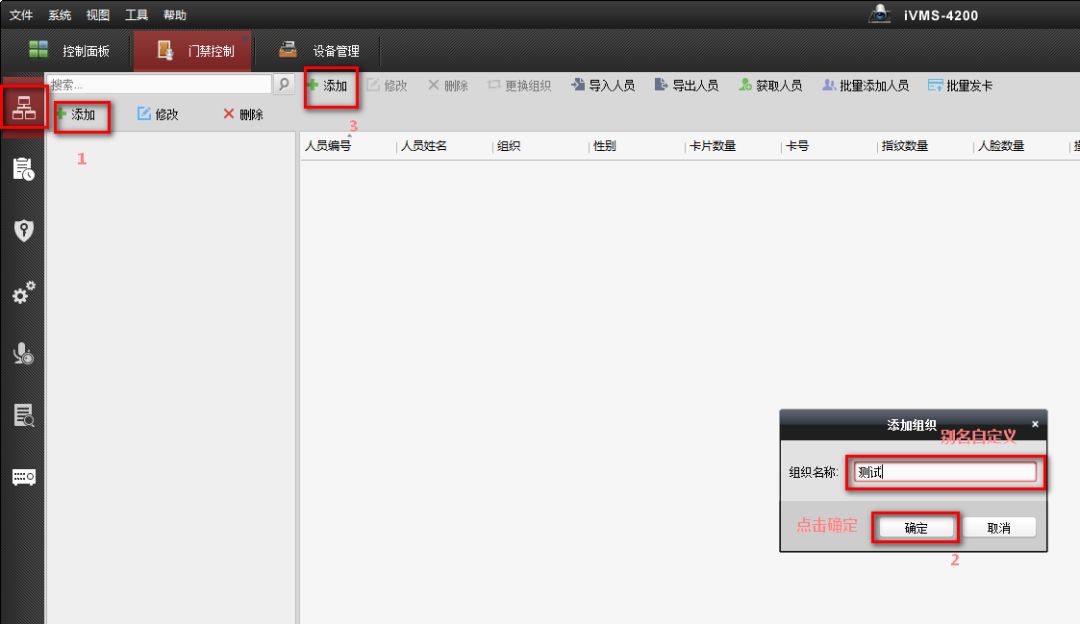Select the organization structure sidebar icon
The width and height of the screenshot is (1080, 624).
(23, 107)
